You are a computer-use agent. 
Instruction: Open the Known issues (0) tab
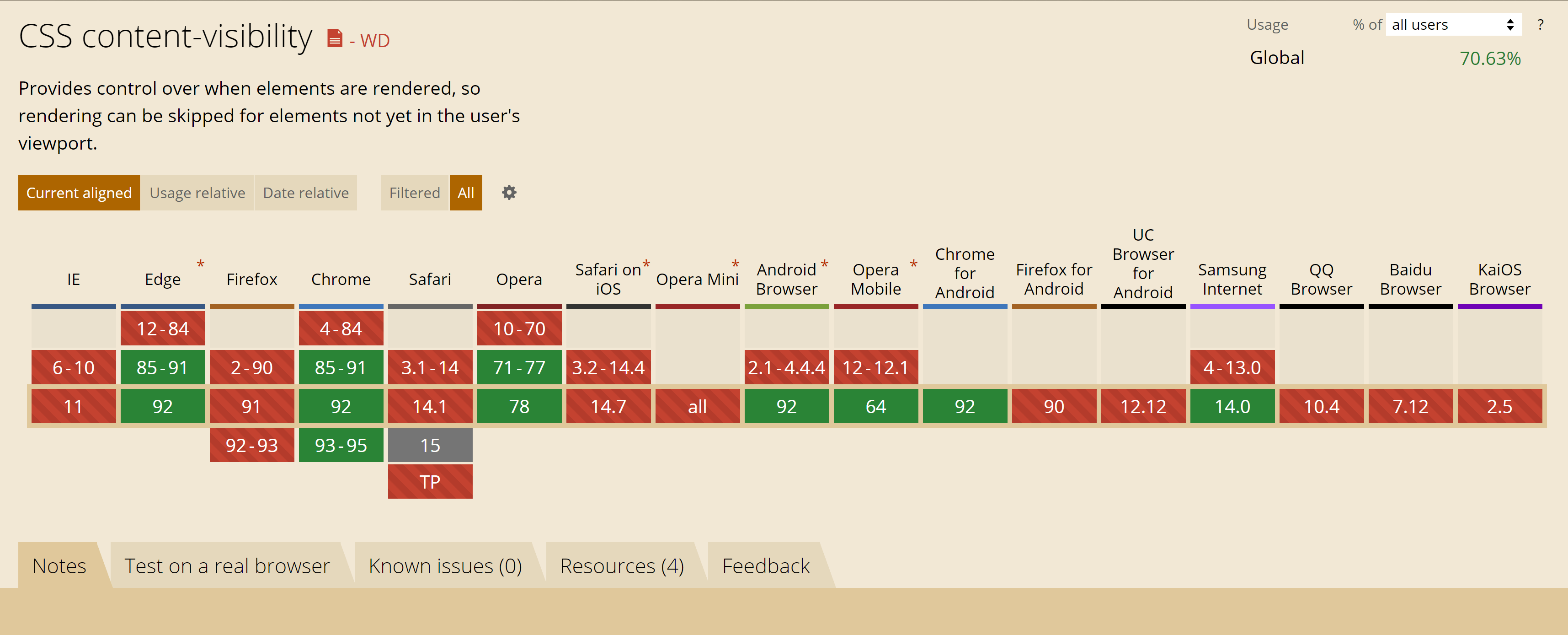click(445, 565)
